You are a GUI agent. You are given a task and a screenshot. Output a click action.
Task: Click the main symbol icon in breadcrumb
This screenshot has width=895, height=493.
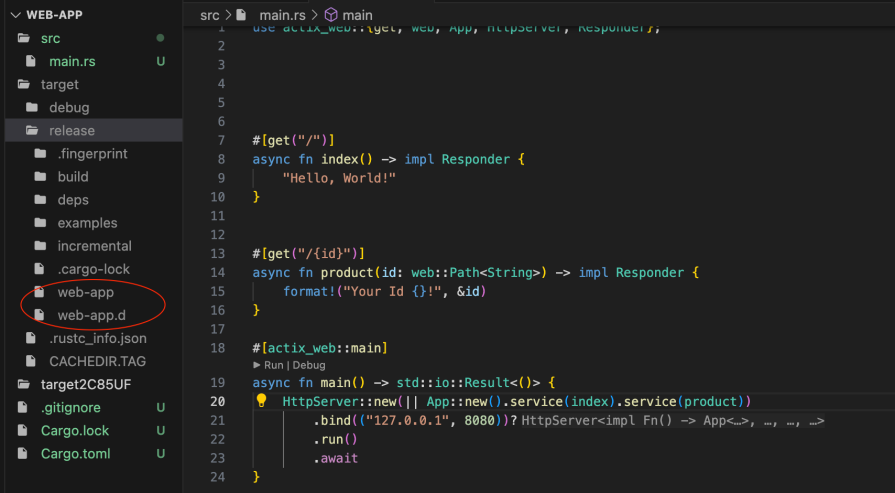click(x=331, y=15)
